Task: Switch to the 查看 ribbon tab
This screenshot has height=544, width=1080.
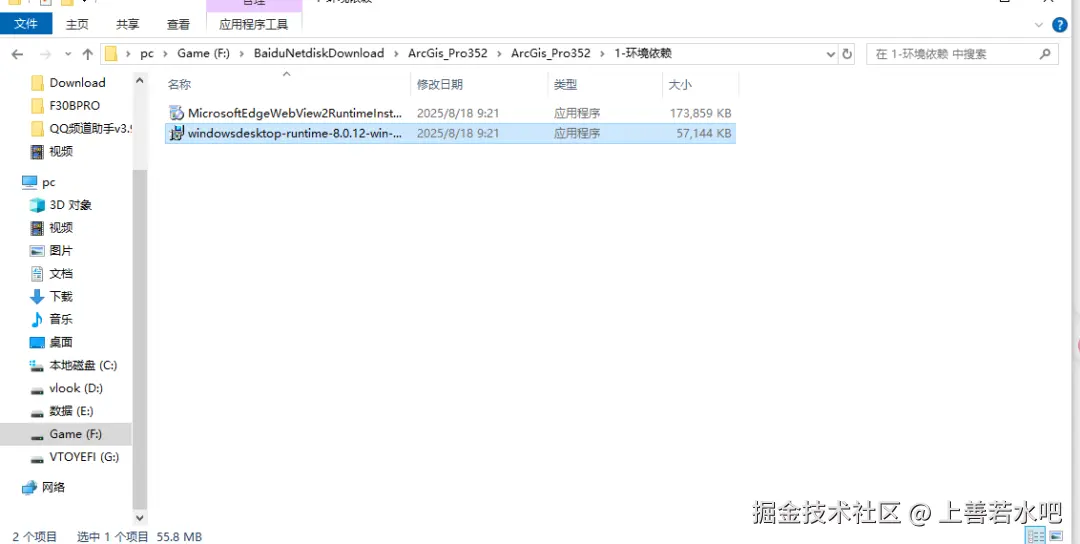Action: pos(178,24)
